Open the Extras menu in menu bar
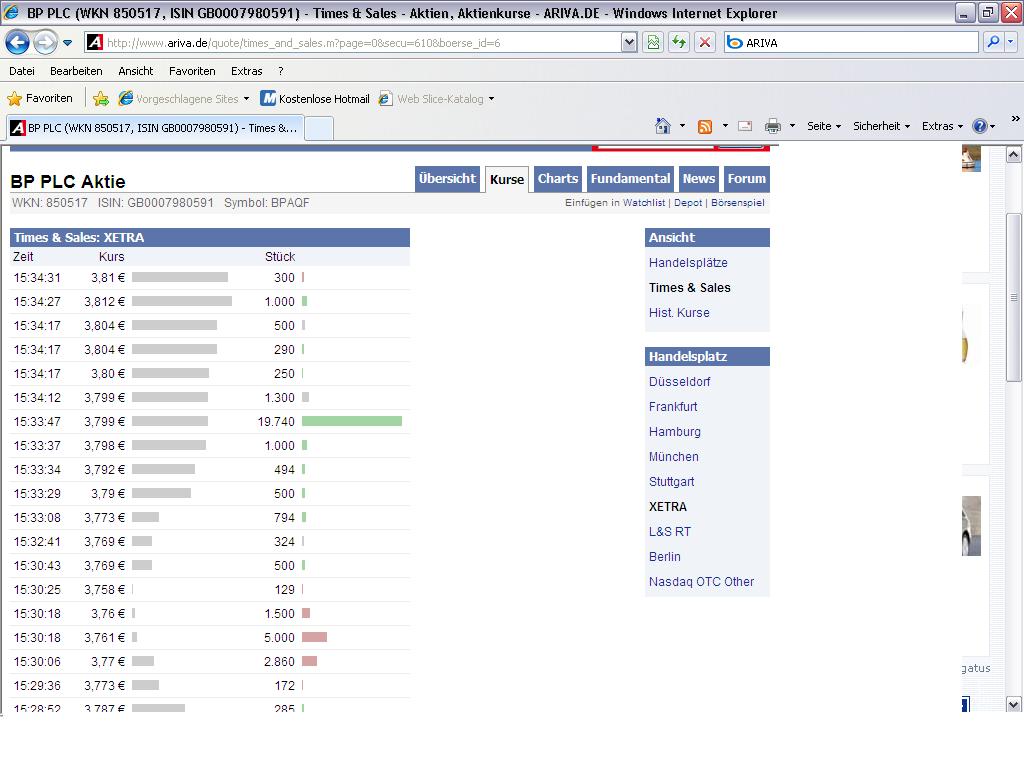 pyautogui.click(x=246, y=71)
